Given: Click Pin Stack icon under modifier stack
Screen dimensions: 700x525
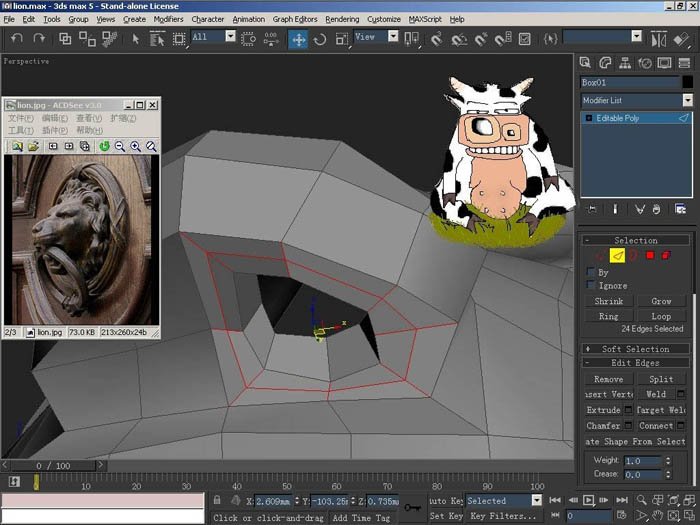Looking at the screenshot, I should [592, 209].
